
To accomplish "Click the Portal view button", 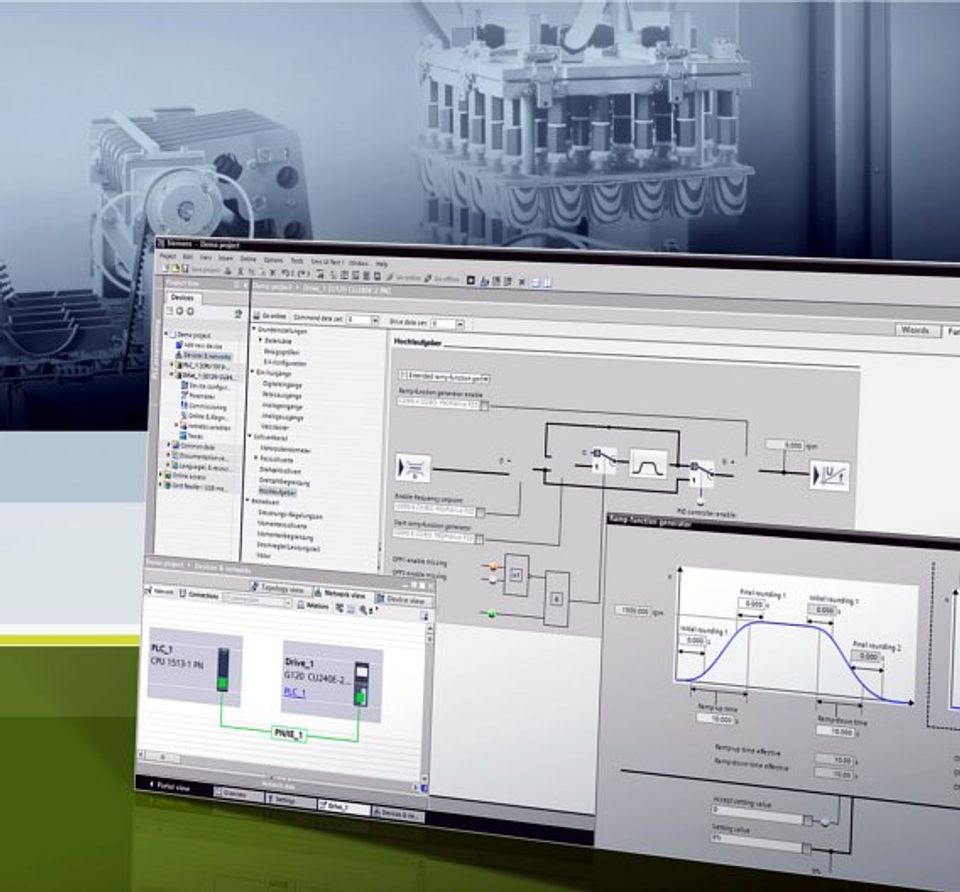I will (170, 787).
